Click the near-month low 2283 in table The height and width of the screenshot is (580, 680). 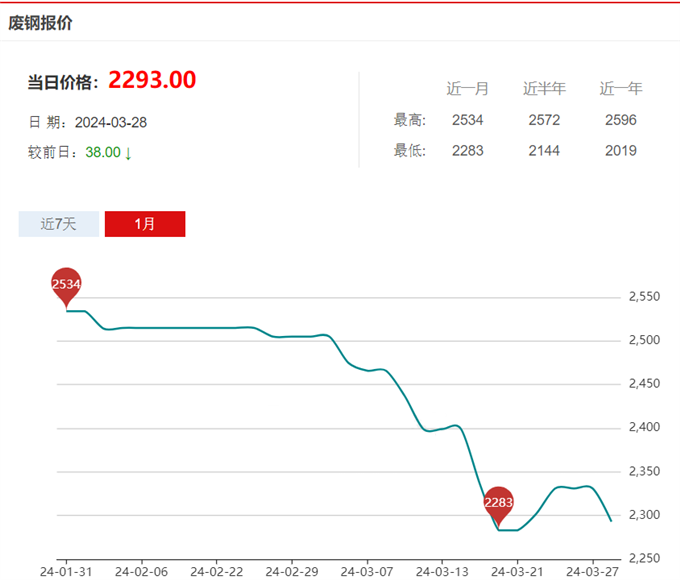pos(468,151)
